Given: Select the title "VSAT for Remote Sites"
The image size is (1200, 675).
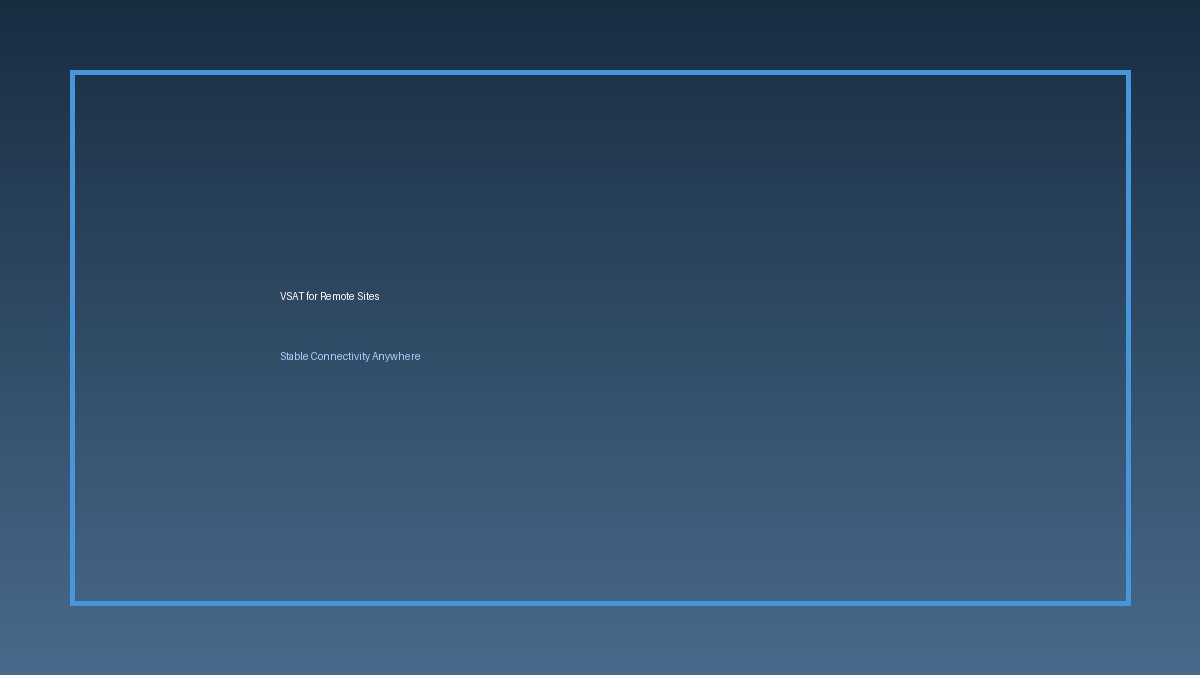Looking at the screenshot, I should pyautogui.click(x=330, y=296).
